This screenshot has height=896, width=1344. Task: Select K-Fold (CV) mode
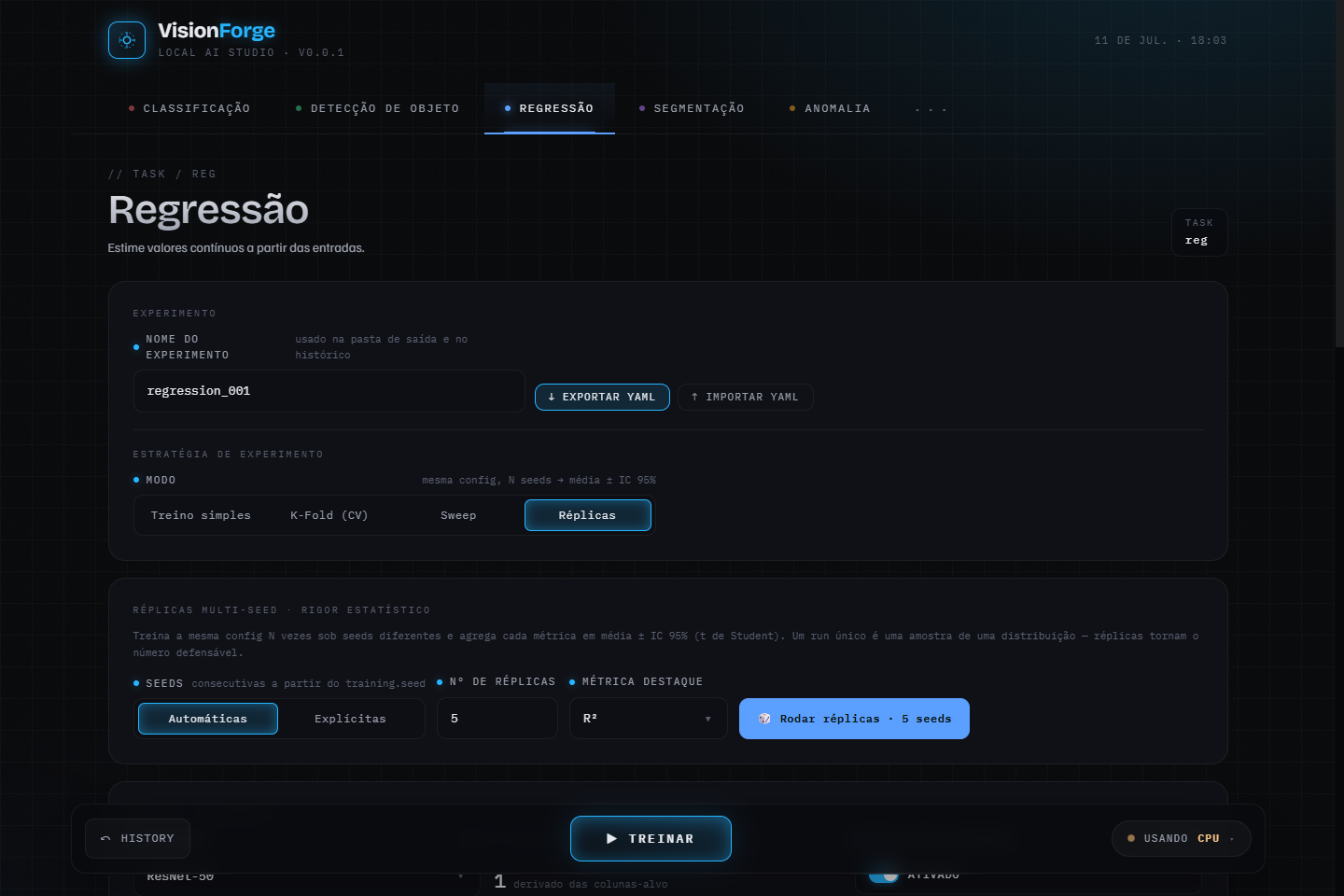(x=329, y=515)
